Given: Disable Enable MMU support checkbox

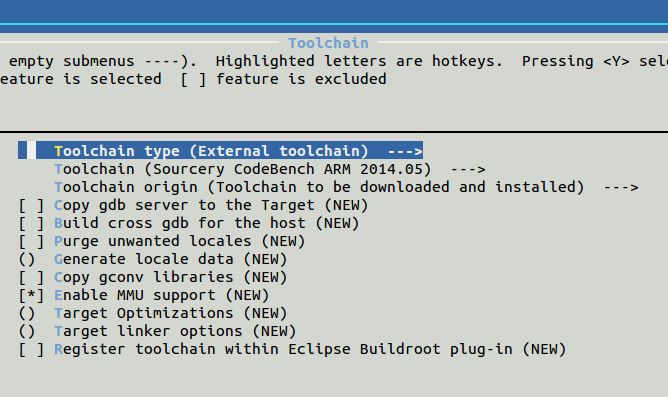Looking at the screenshot, I should pos(31,295).
